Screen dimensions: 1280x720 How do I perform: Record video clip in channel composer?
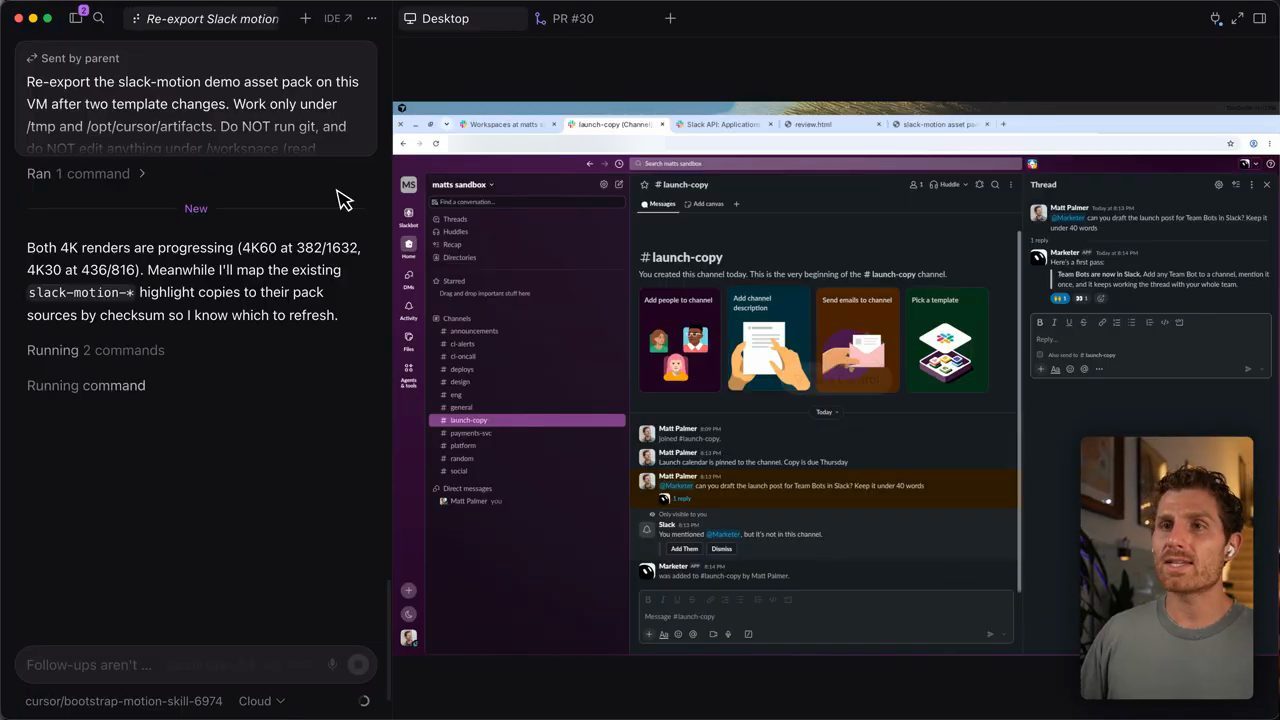click(x=713, y=634)
